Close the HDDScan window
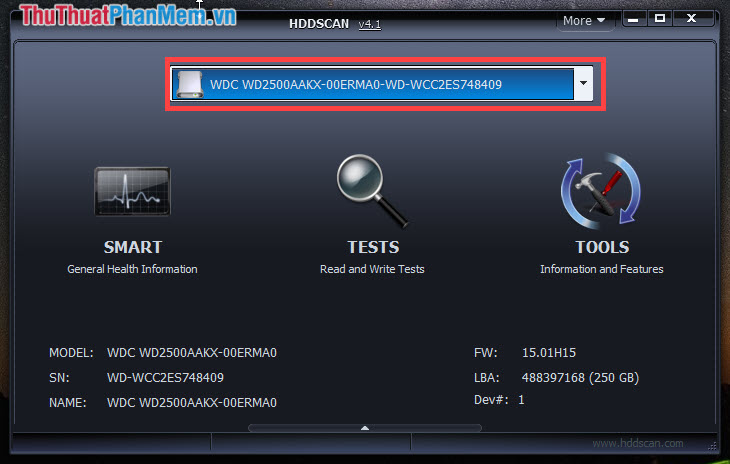The image size is (730, 464). (x=692, y=19)
